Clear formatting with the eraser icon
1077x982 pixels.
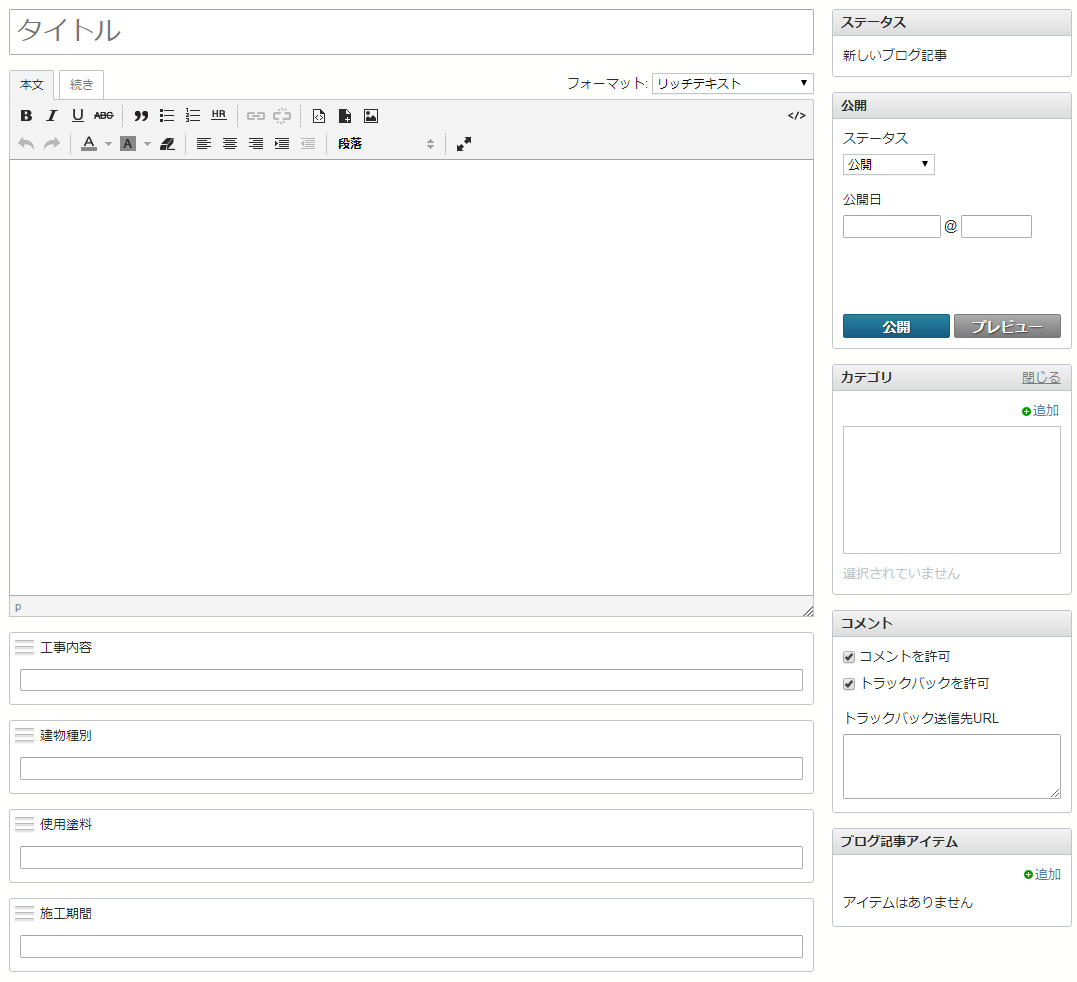pos(167,144)
